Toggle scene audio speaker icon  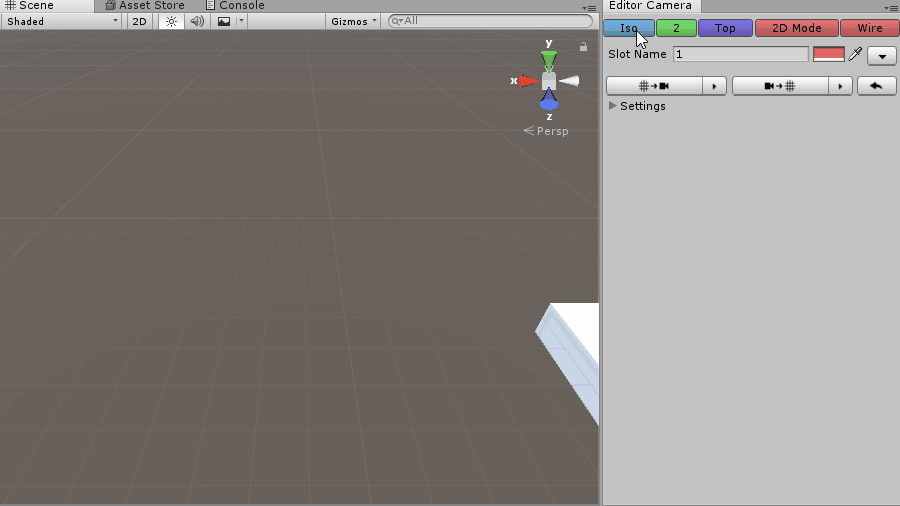click(x=197, y=21)
